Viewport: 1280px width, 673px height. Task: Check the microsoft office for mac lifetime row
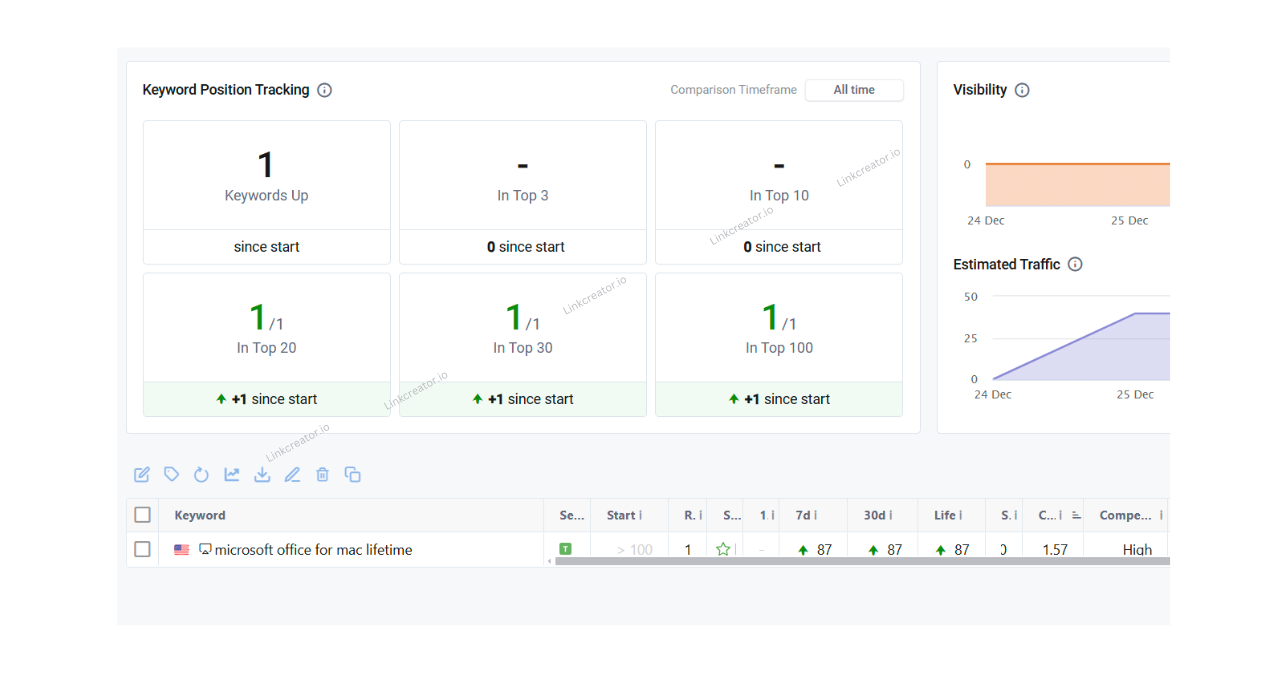pyautogui.click(x=143, y=549)
